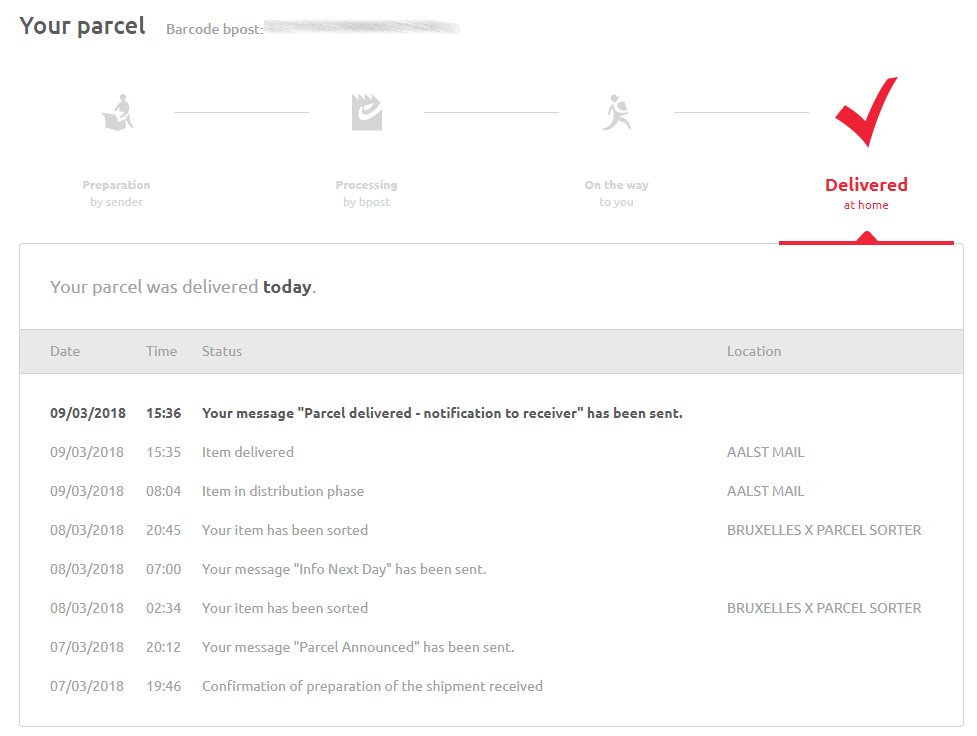Click date 08/03/2018 in the 07:00 row
Screen dimensions: 977x736
click(x=87, y=569)
